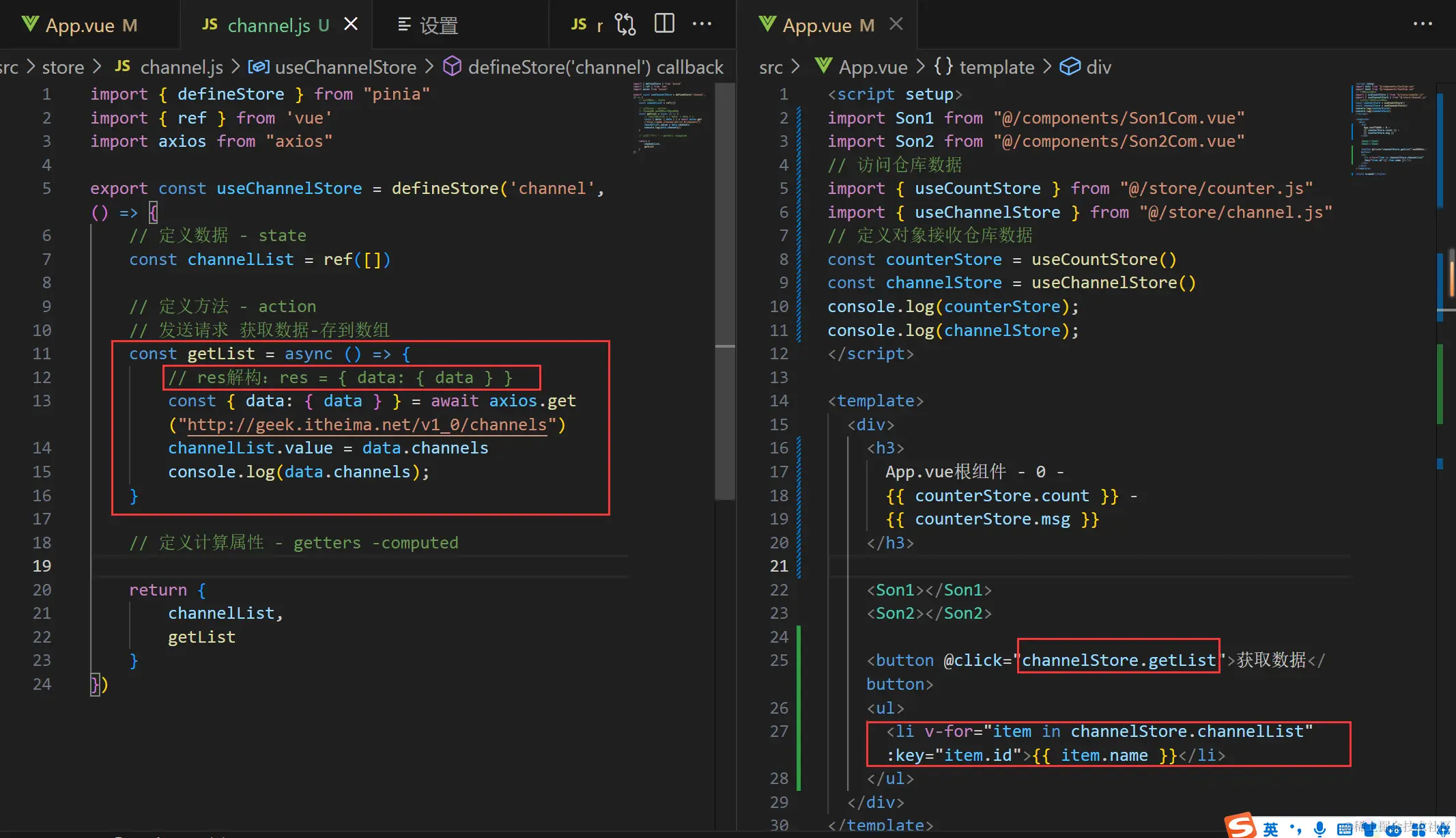
Task: Click 'useCountStore()' call on line 8
Action: click(x=1104, y=260)
